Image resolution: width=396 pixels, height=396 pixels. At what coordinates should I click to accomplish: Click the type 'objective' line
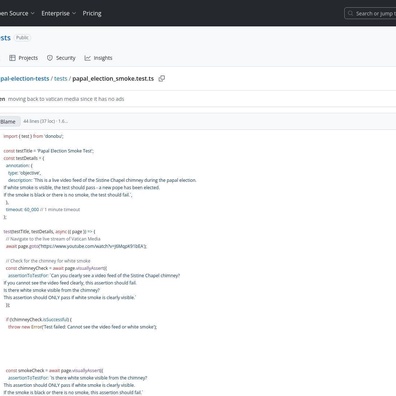coord(25,173)
